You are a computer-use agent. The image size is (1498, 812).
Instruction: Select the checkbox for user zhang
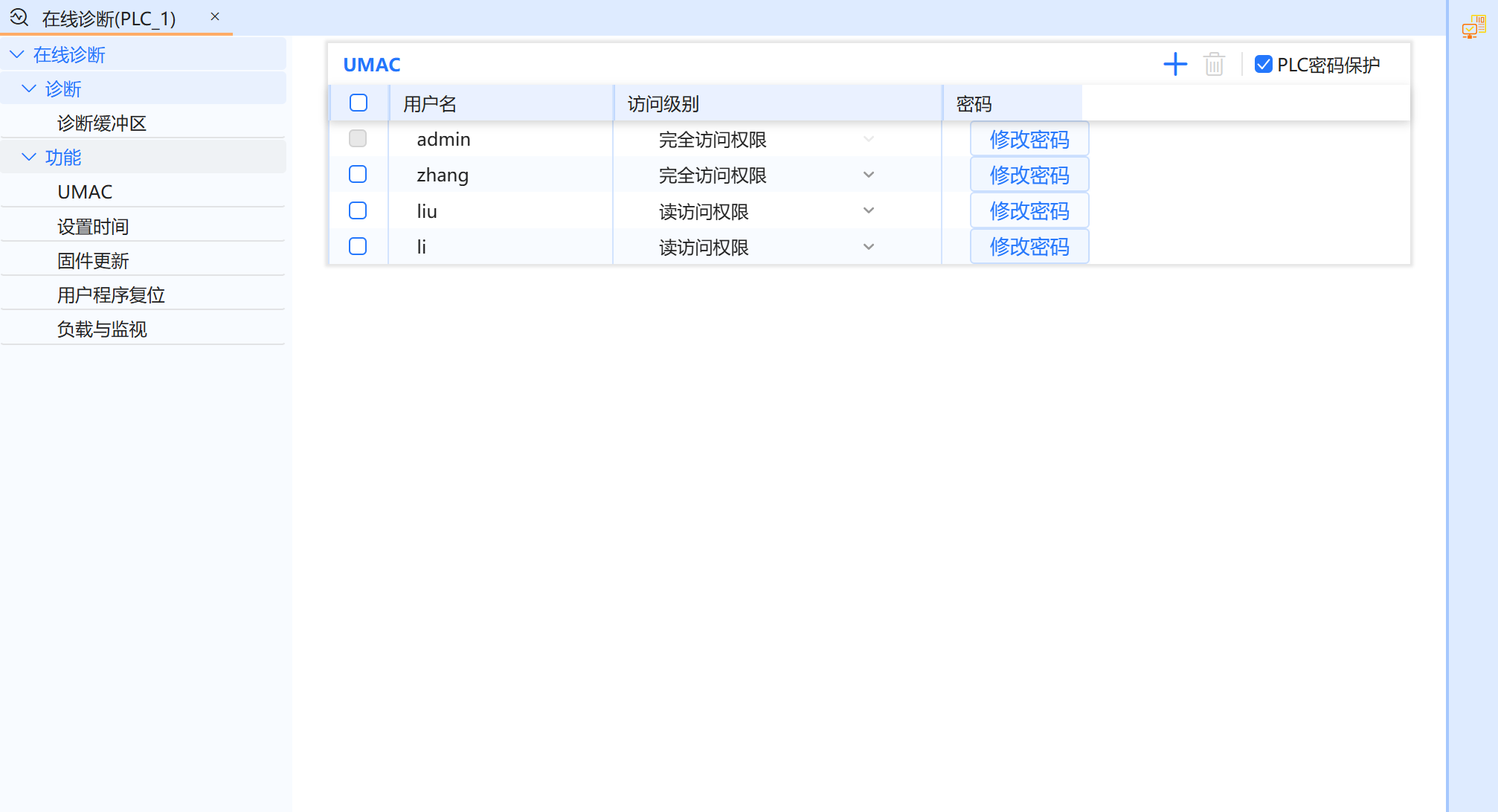(358, 174)
